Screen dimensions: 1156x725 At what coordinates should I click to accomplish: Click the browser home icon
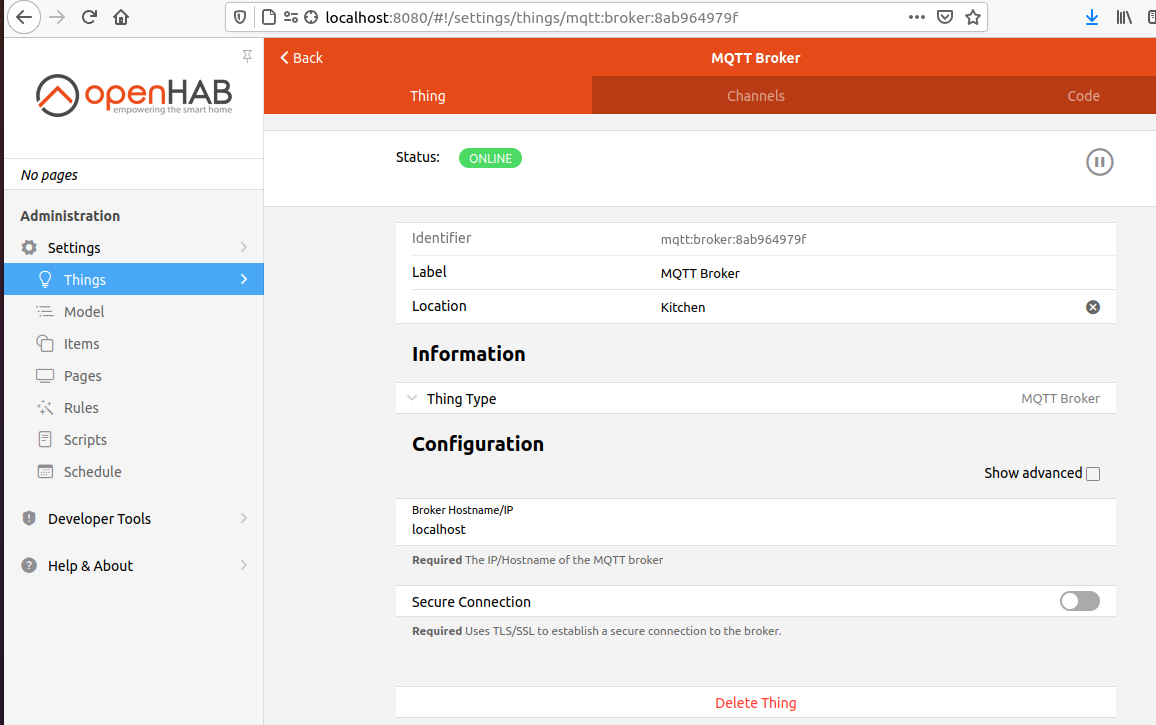tap(121, 17)
